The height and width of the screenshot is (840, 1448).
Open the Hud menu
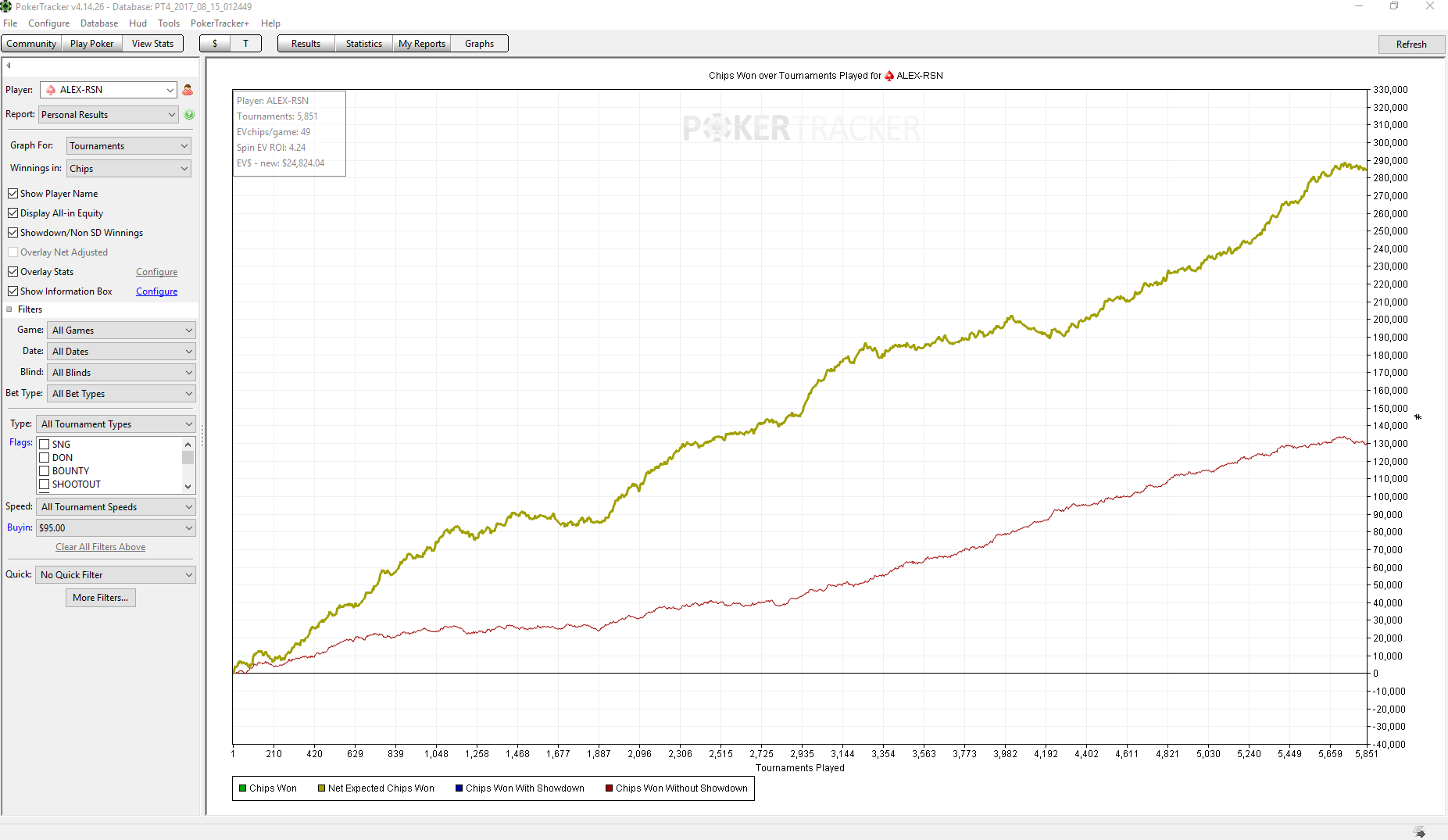click(138, 23)
